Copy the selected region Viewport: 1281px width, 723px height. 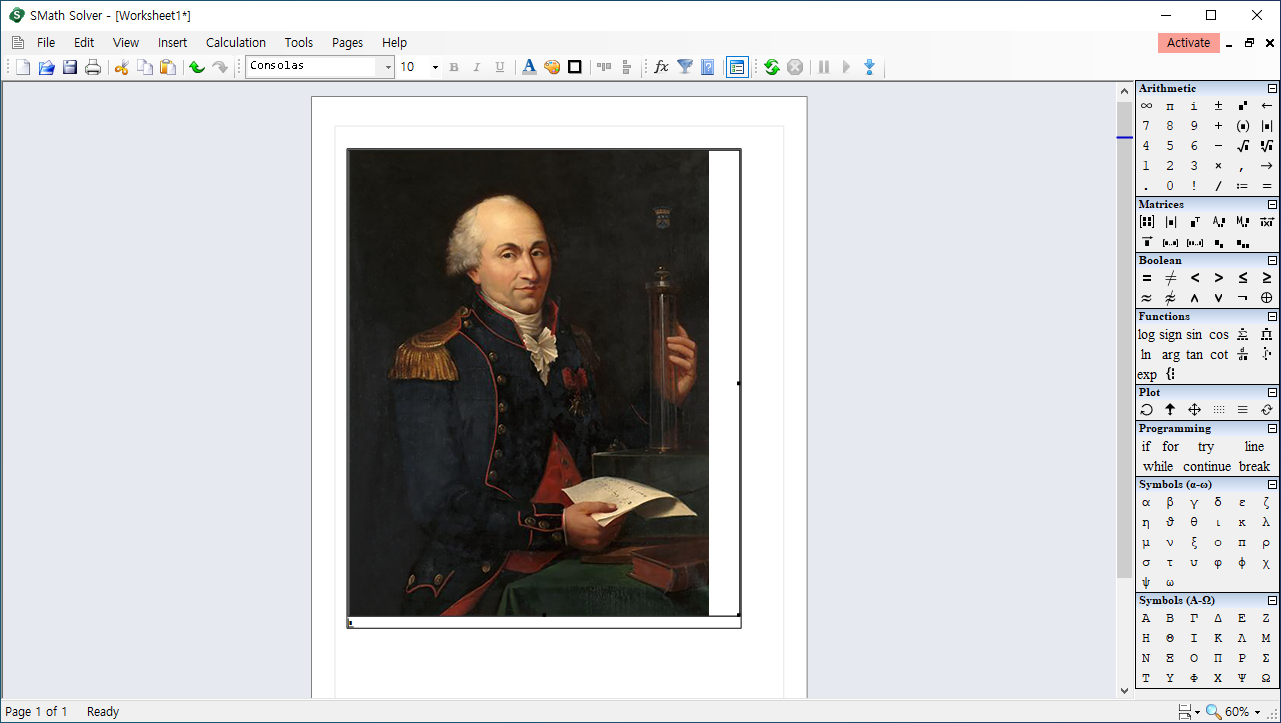click(x=145, y=67)
